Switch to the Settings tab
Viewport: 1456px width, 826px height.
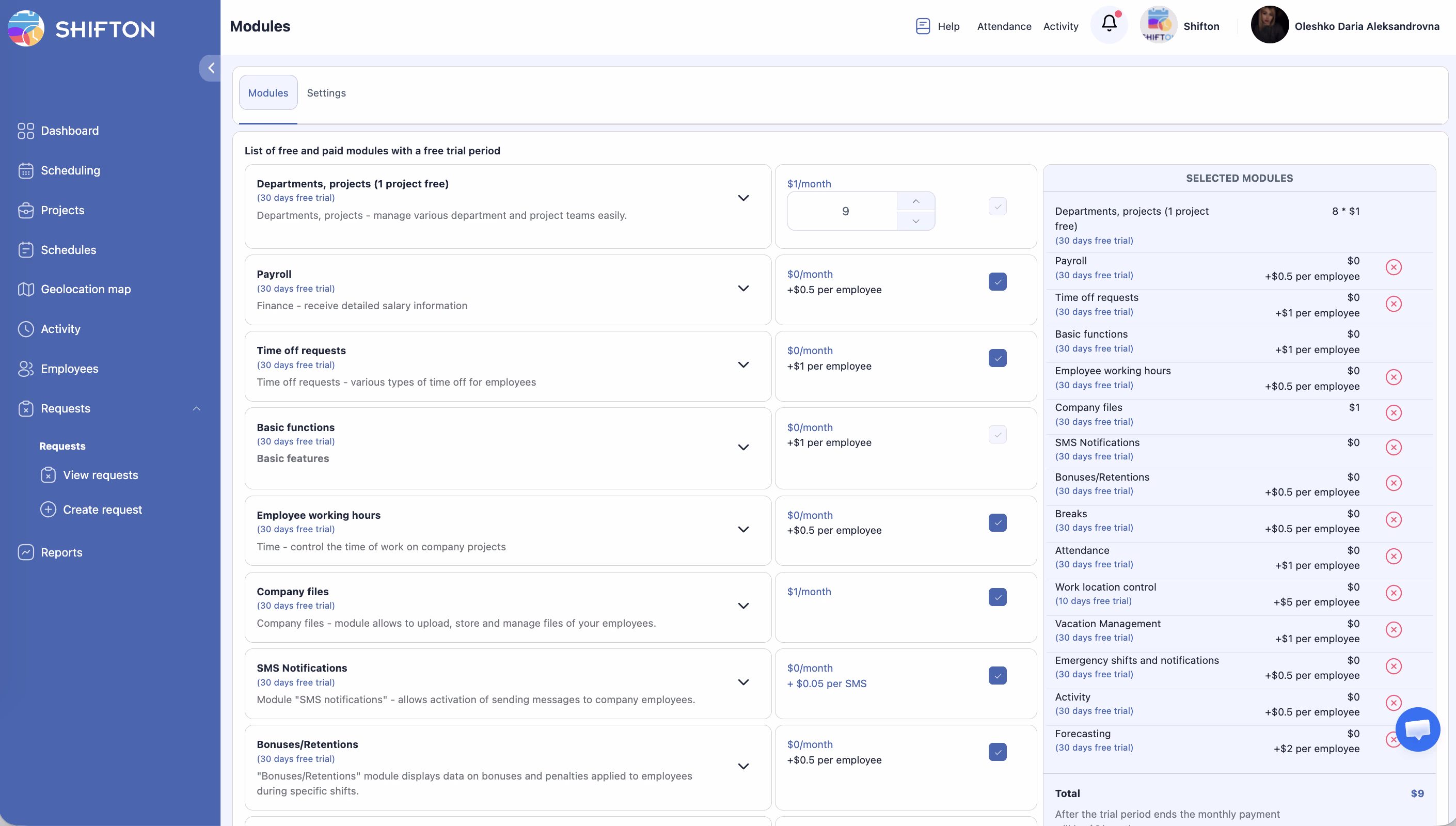pos(326,93)
